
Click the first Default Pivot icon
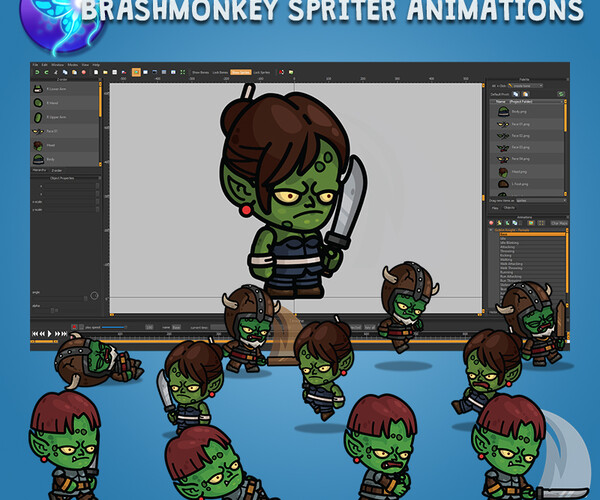click(516, 94)
